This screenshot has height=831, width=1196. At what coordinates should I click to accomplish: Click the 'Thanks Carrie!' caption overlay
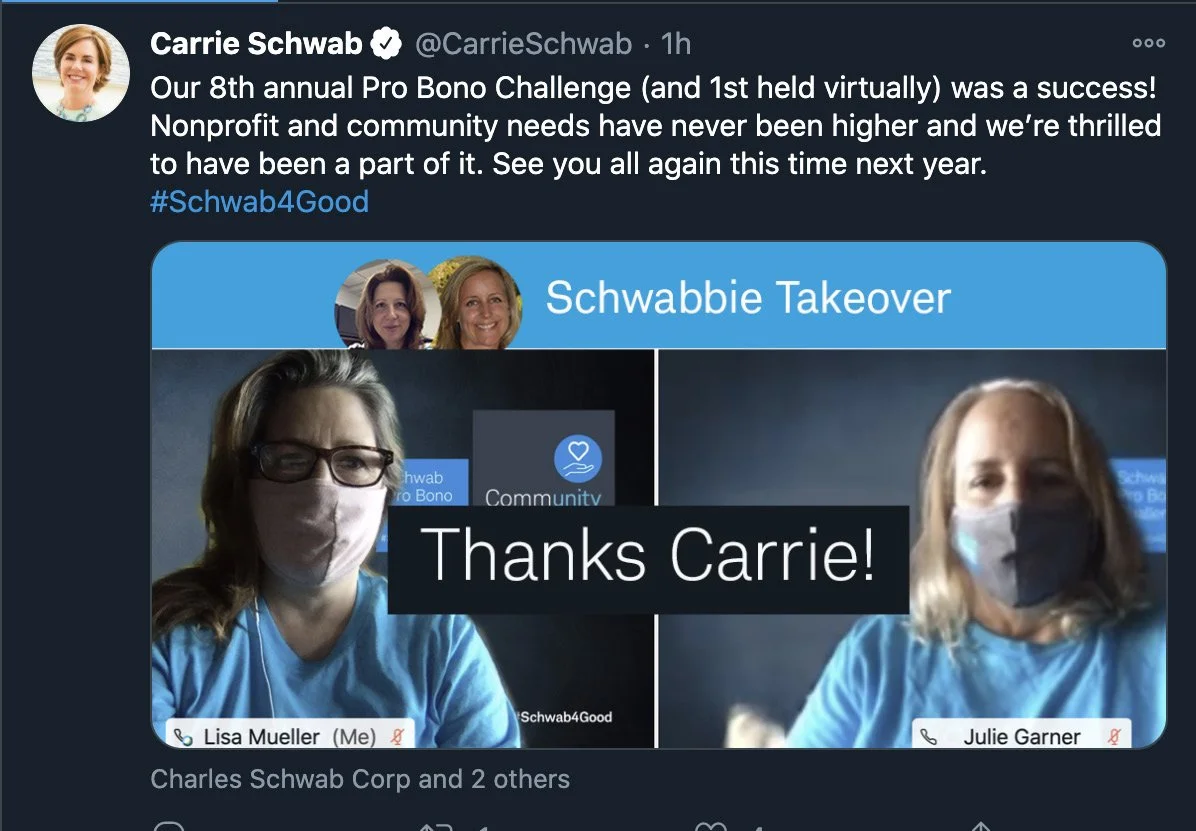click(x=648, y=559)
